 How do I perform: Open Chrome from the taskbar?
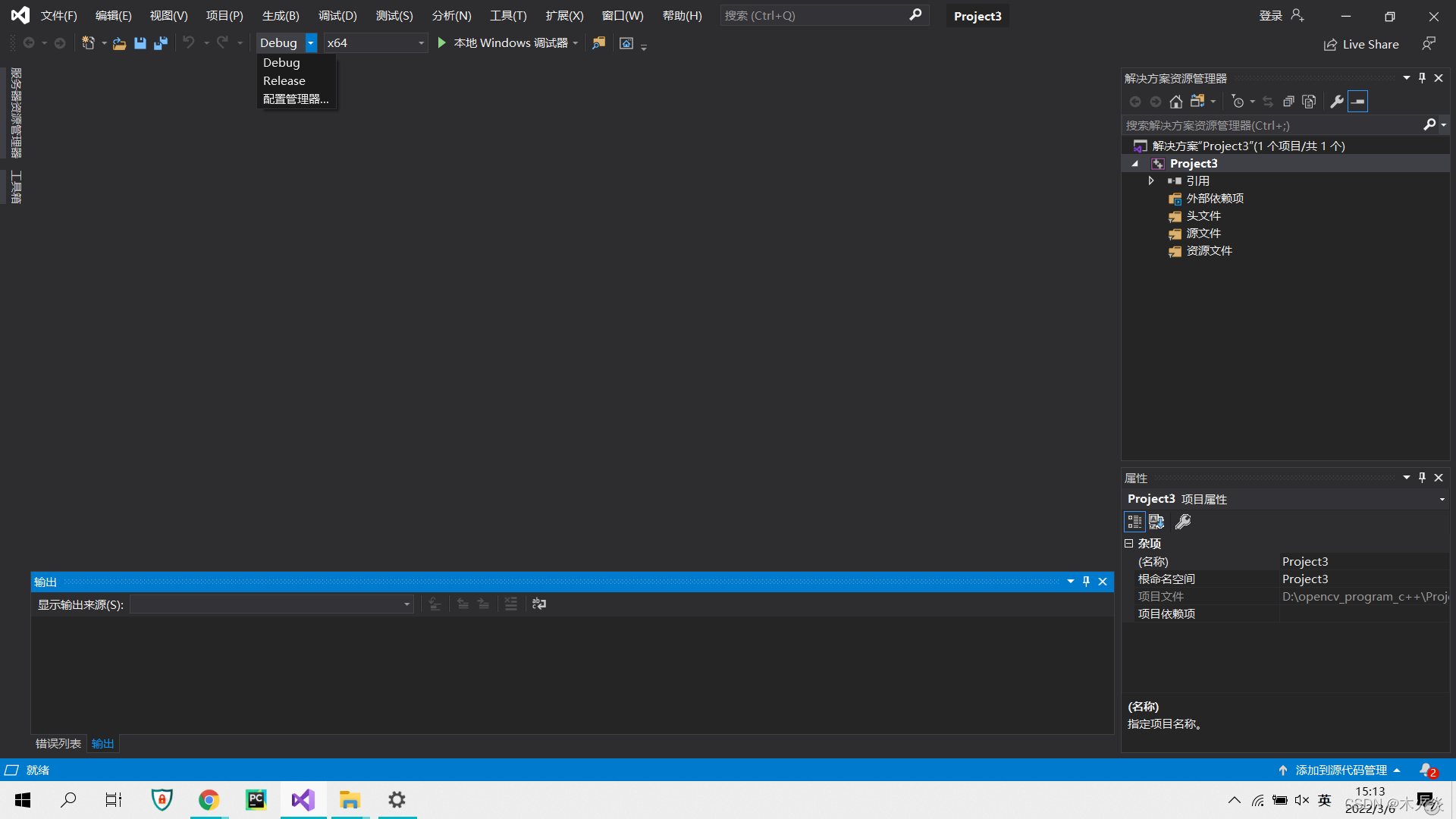click(x=209, y=800)
